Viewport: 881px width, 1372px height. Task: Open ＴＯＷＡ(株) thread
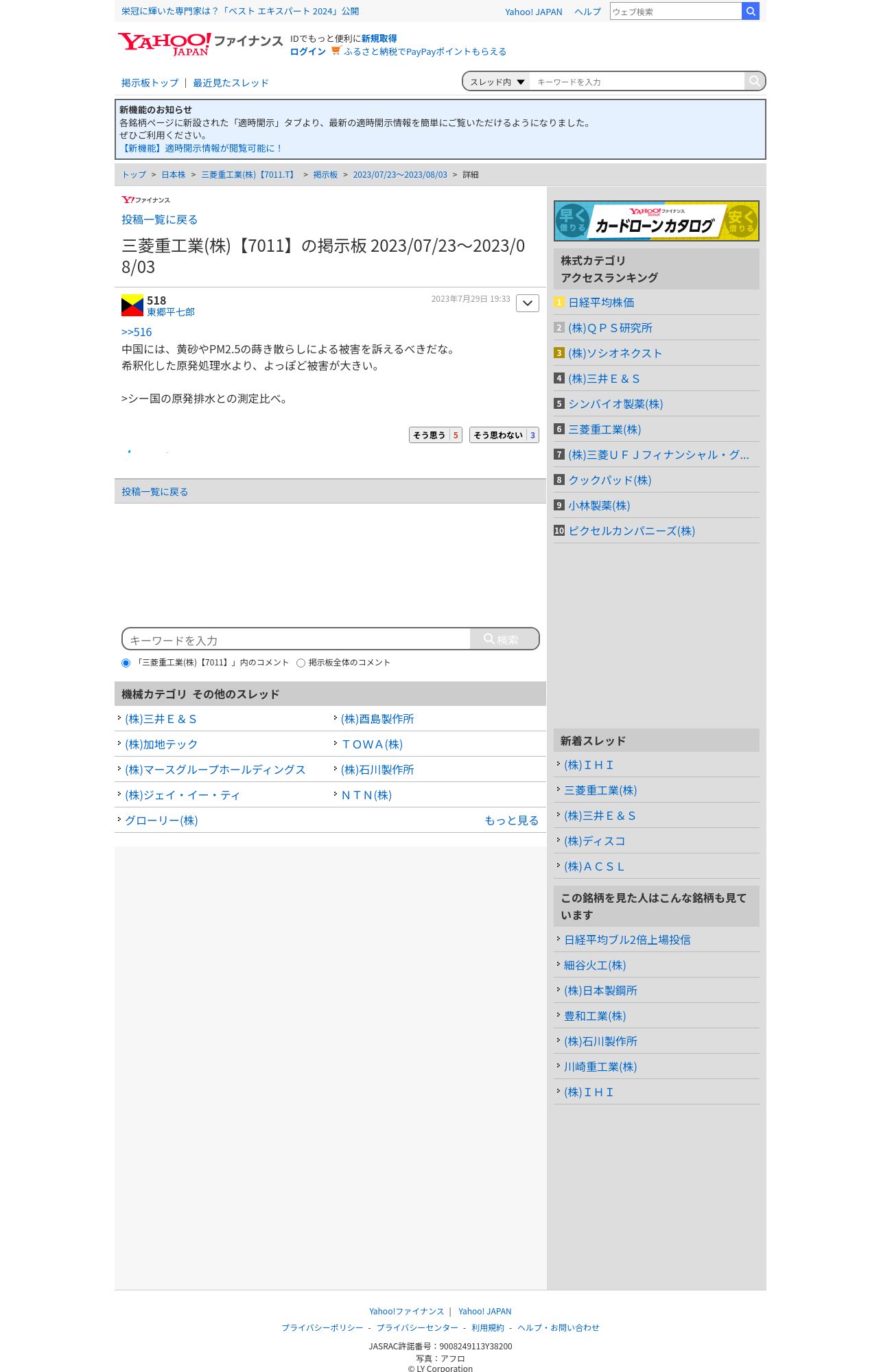(x=372, y=744)
